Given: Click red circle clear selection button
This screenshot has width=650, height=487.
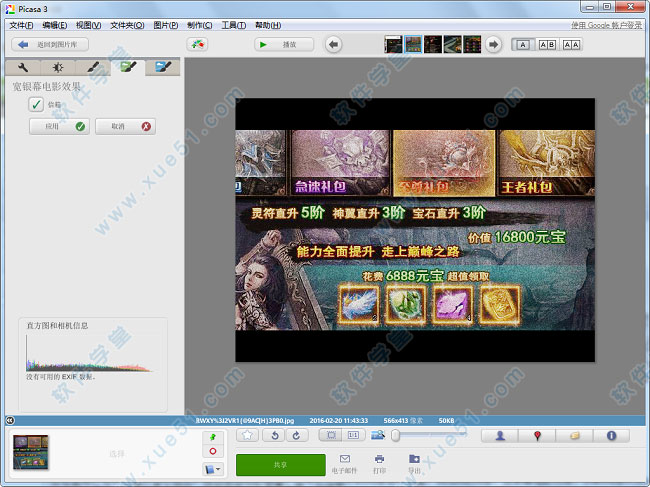Looking at the screenshot, I should [x=213, y=451].
